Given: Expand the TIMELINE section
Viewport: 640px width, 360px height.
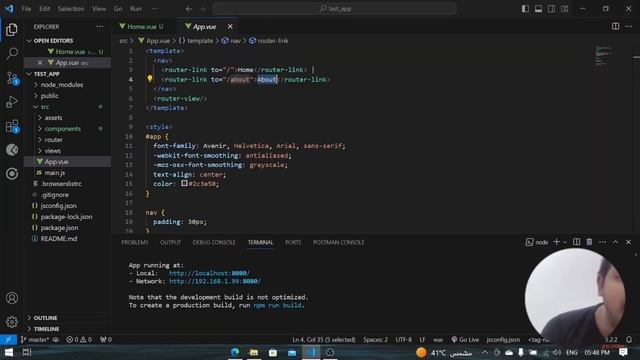Looking at the screenshot, I should [46, 329].
